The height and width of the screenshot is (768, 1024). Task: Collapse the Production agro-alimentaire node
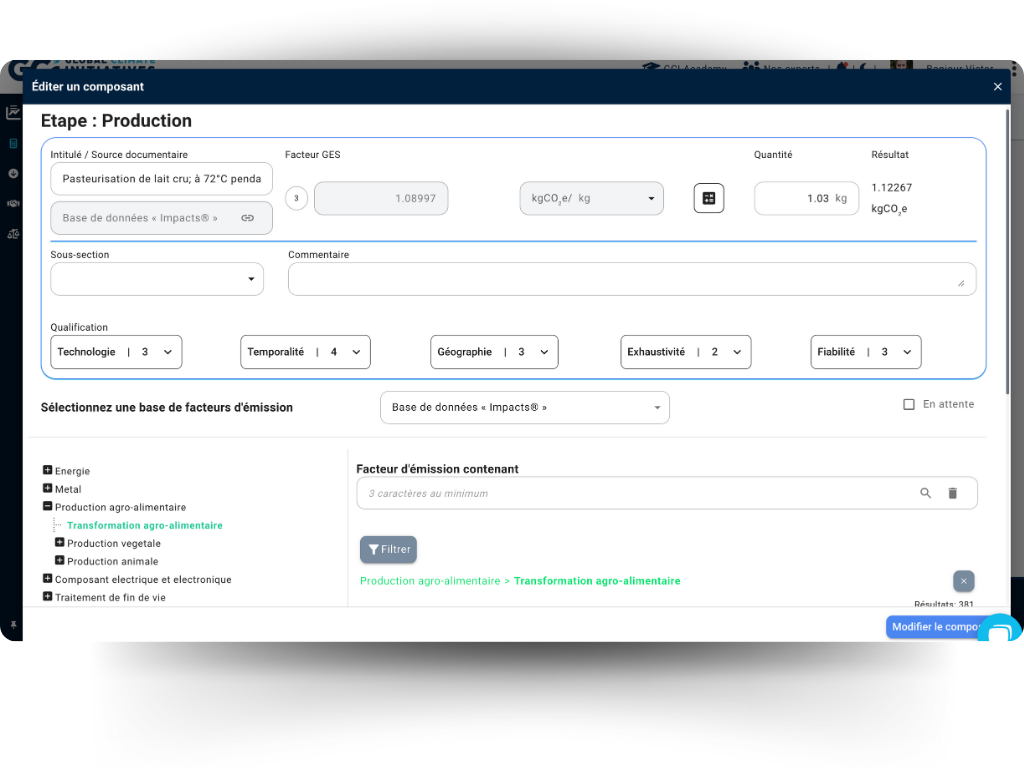[x=47, y=507]
